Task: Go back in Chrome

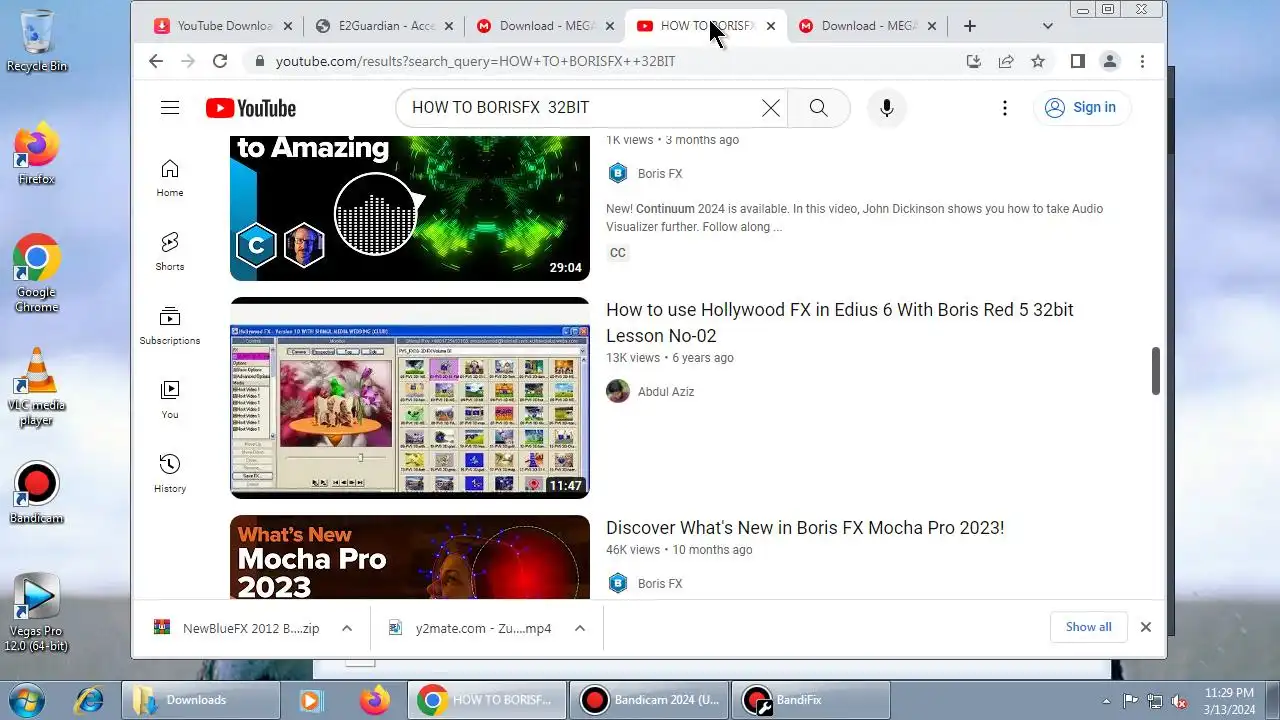Action: (156, 61)
